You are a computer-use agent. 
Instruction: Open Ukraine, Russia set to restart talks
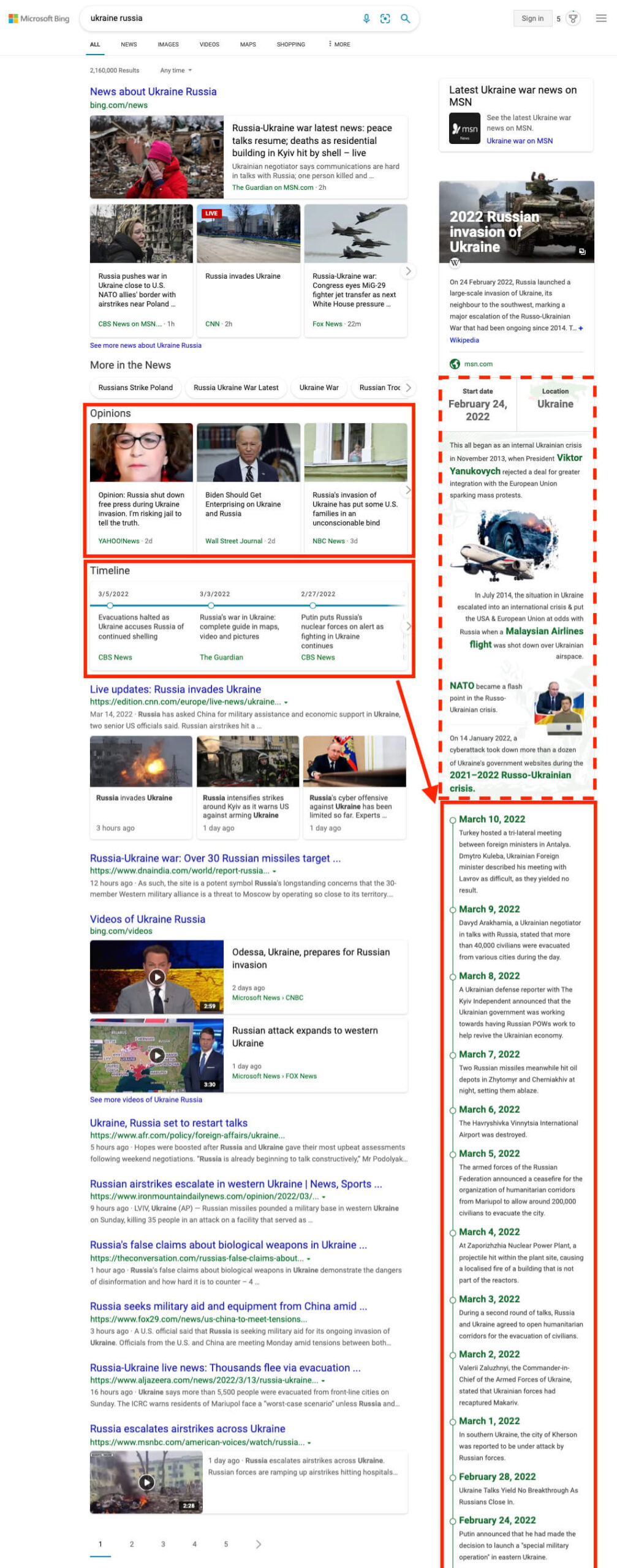[168, 1123]
